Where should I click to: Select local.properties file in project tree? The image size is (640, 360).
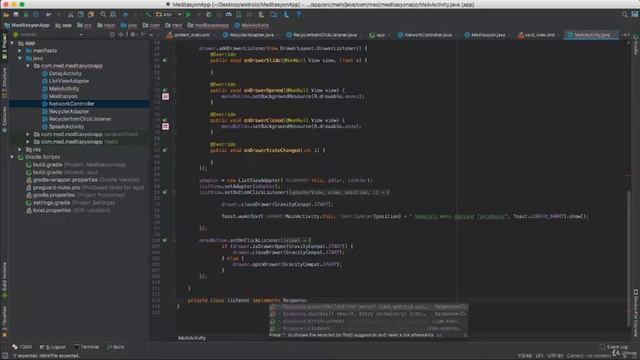tap(68, 210)
